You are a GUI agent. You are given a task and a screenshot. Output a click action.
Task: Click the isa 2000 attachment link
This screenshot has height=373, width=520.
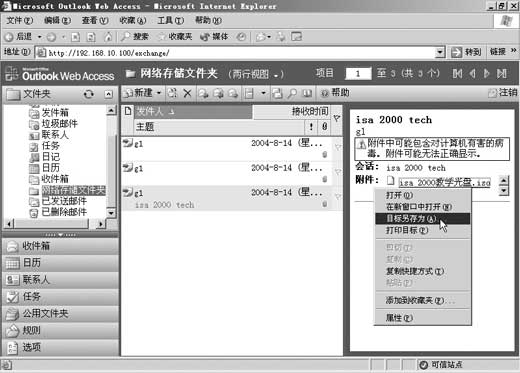445,182
